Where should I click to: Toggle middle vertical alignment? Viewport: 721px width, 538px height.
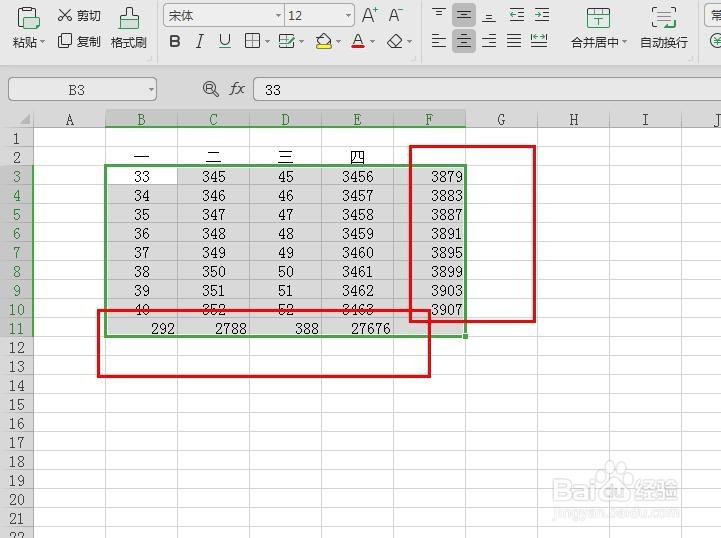click(464, 16)
